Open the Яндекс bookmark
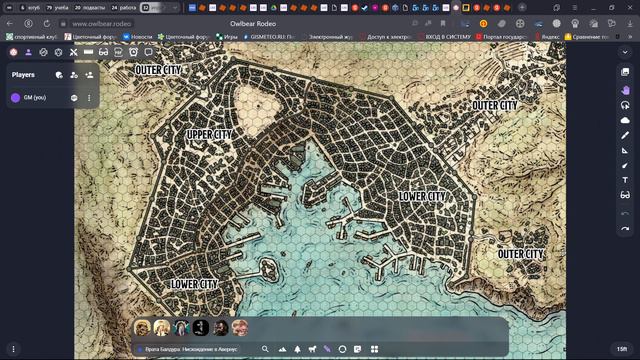Image resolution: width=640 pixels, height=360 pixels. 547,37
